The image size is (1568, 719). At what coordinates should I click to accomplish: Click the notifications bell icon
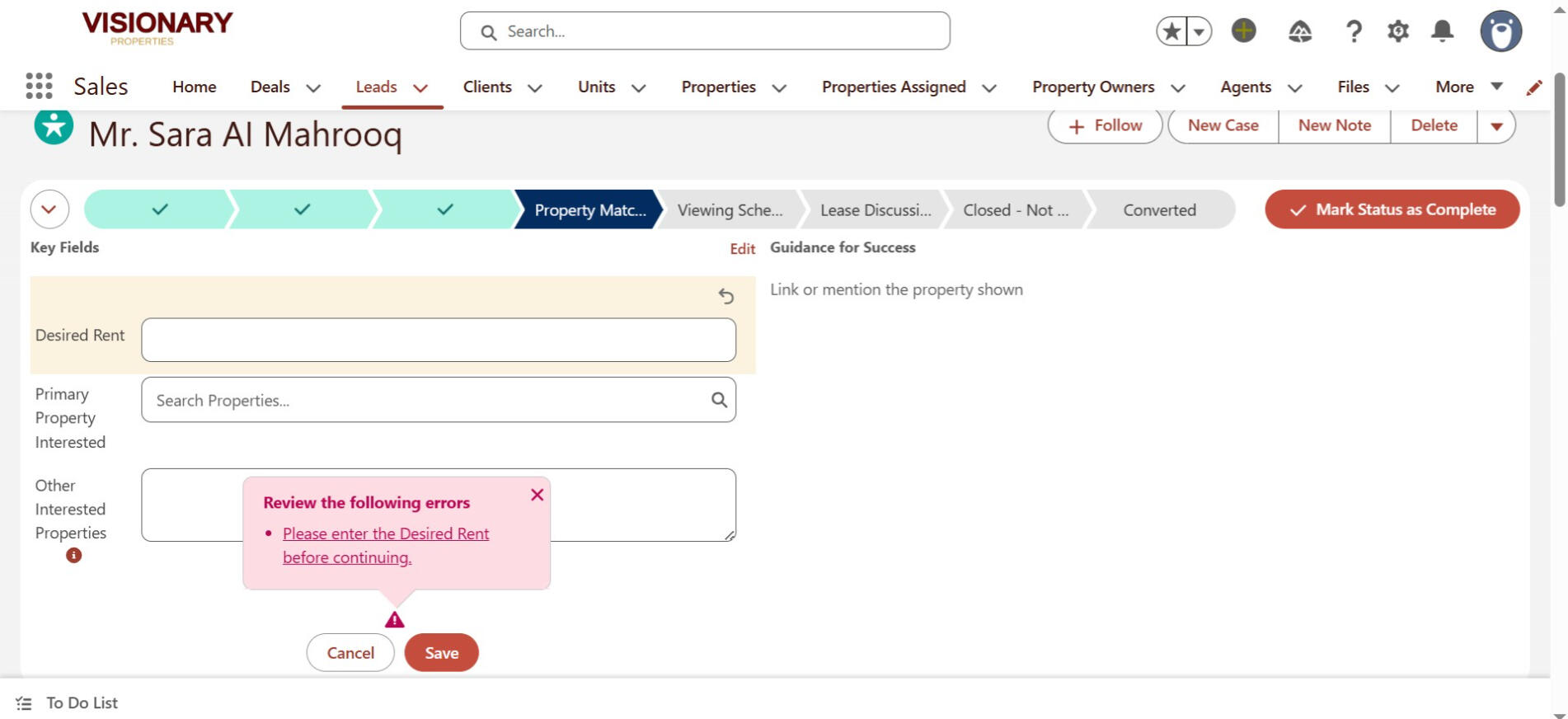pyautogui.click(x=1442, y=31)
